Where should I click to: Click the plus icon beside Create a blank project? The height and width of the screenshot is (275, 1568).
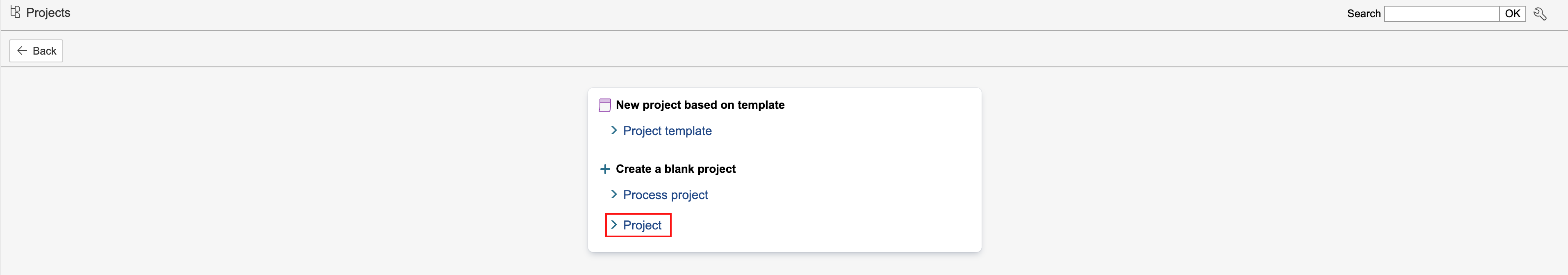(x=604, y=169)
